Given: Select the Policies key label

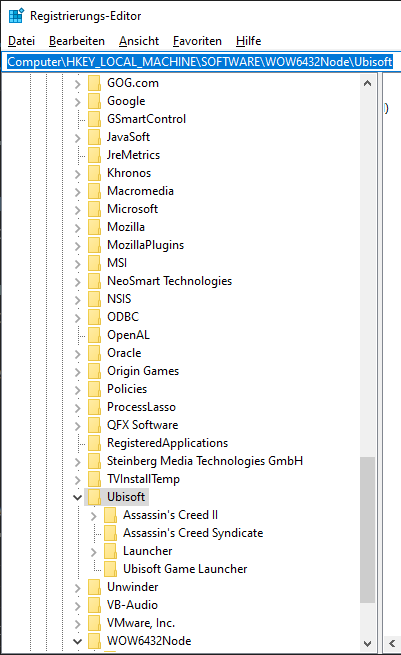Looking at the screenshot, I should pyautogui.click(x=127, y=389).
